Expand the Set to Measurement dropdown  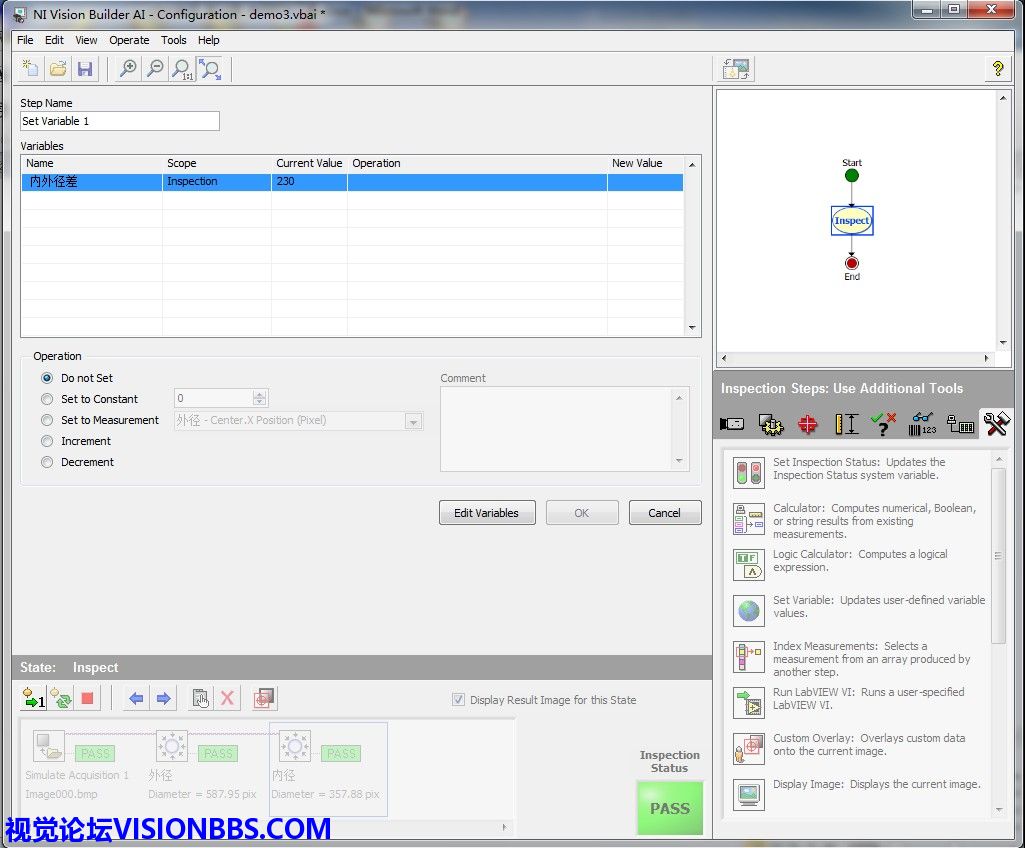pos(413,421)
